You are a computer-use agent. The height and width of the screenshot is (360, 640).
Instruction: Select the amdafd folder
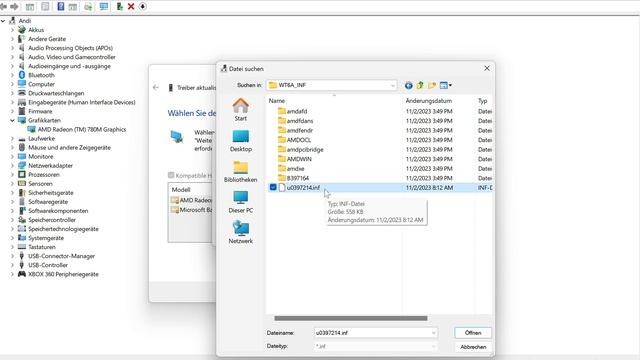pyautogui.click(x=297, y=111)
